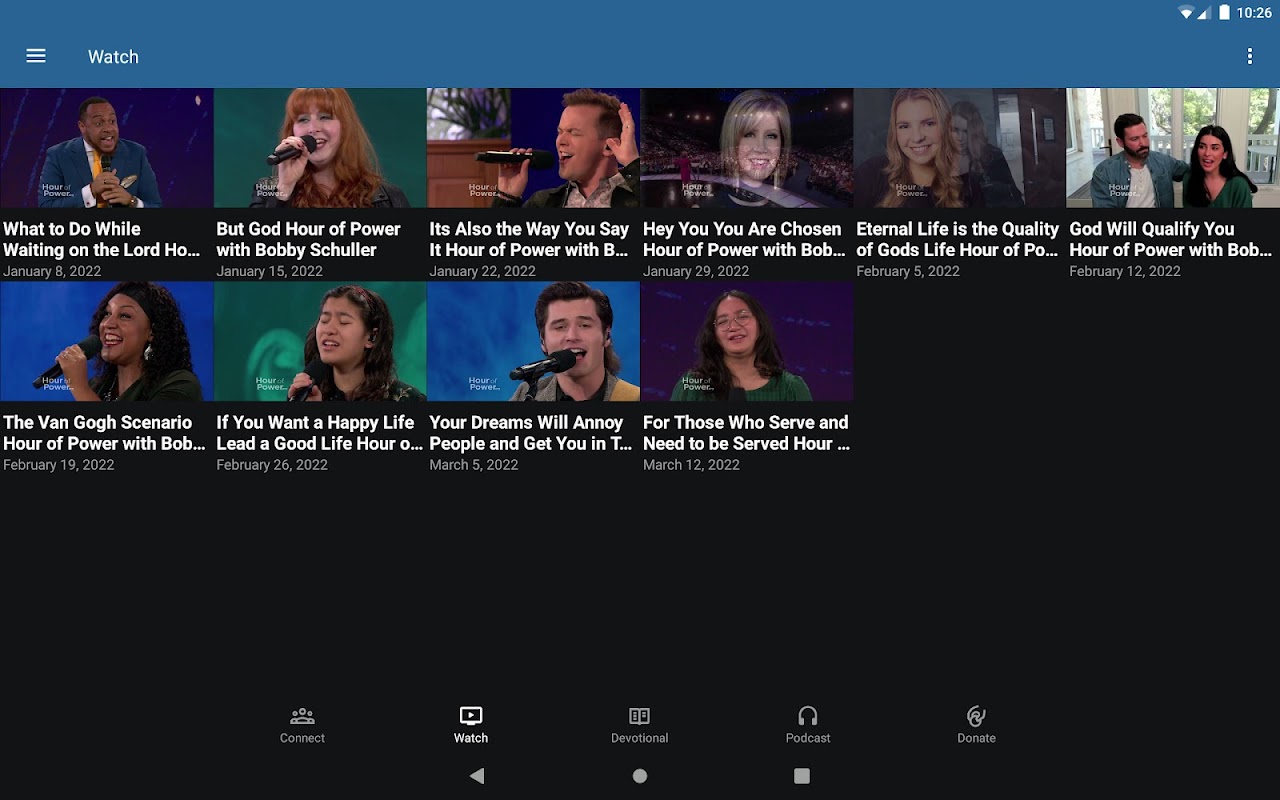
Task: Select 'For Those Who Serve' title
Action: 746,433
